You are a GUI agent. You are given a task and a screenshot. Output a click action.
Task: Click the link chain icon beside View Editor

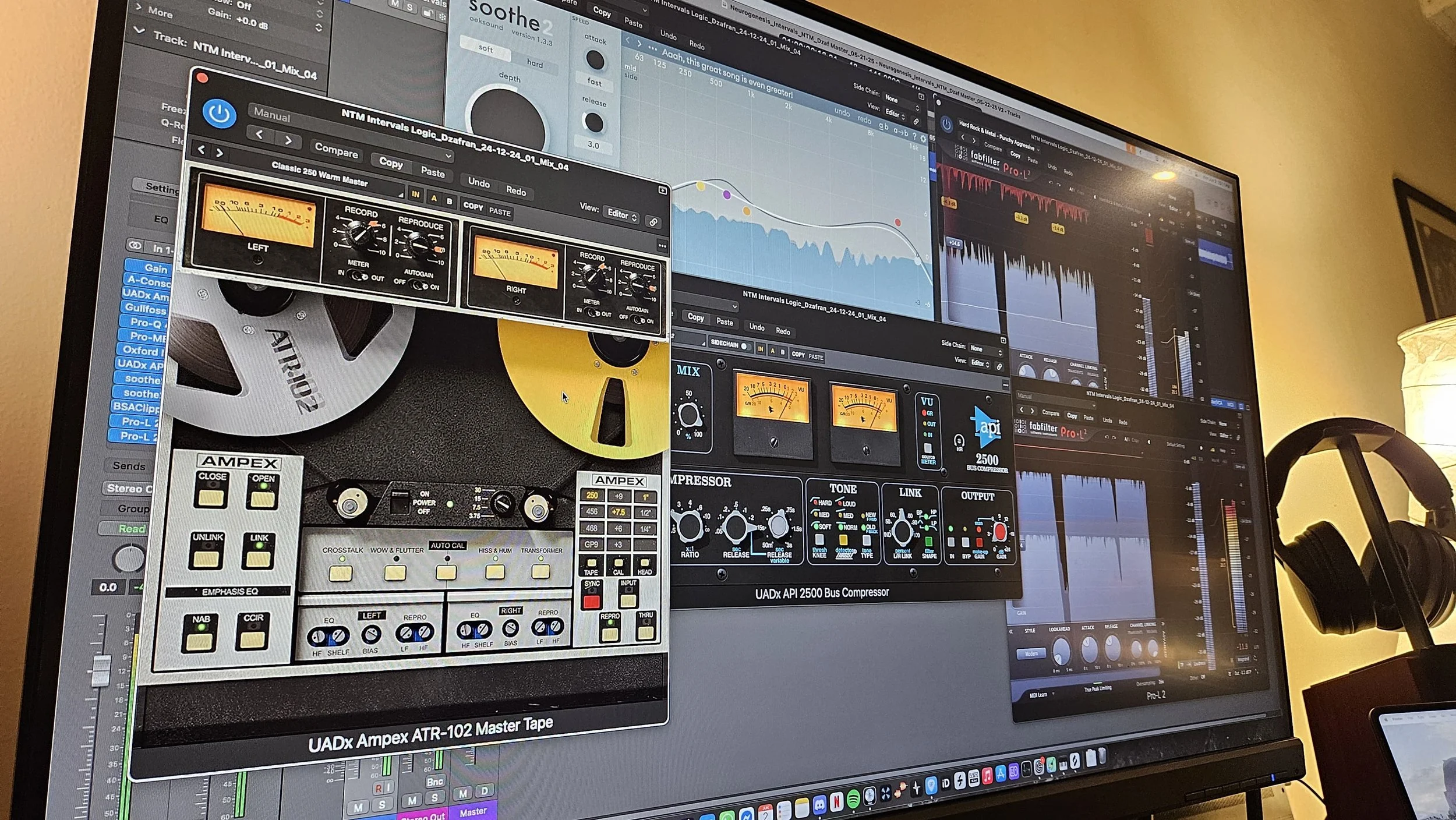pos(653,222)
